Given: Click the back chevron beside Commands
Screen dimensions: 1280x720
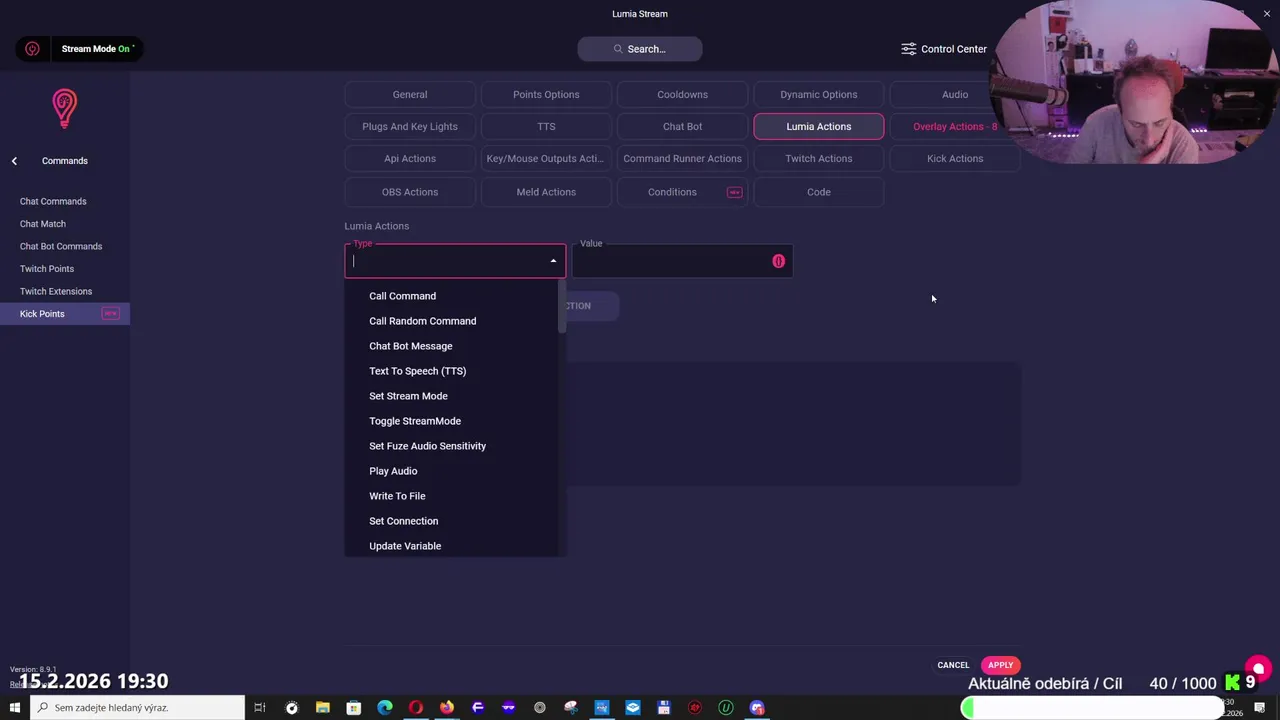Looking at the screenshot, I should click(14, 161).
